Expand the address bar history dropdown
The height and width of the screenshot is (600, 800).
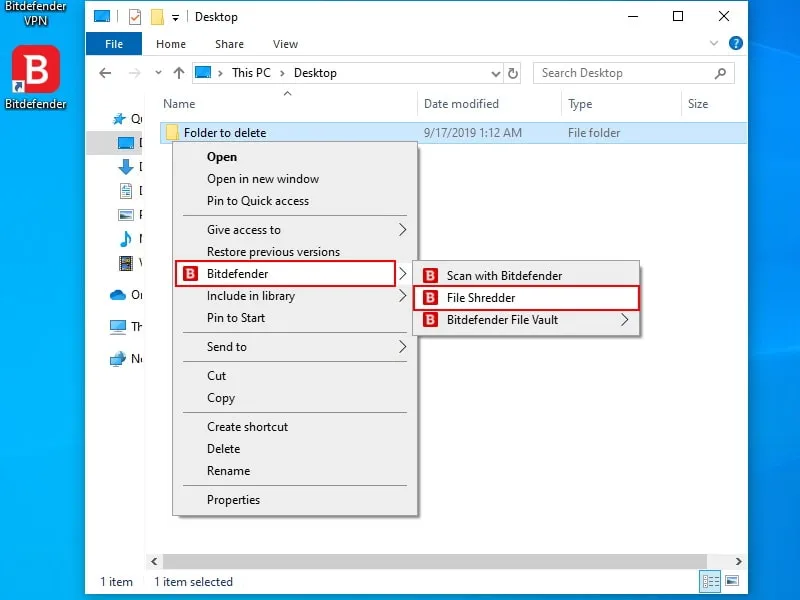point(495,73)
